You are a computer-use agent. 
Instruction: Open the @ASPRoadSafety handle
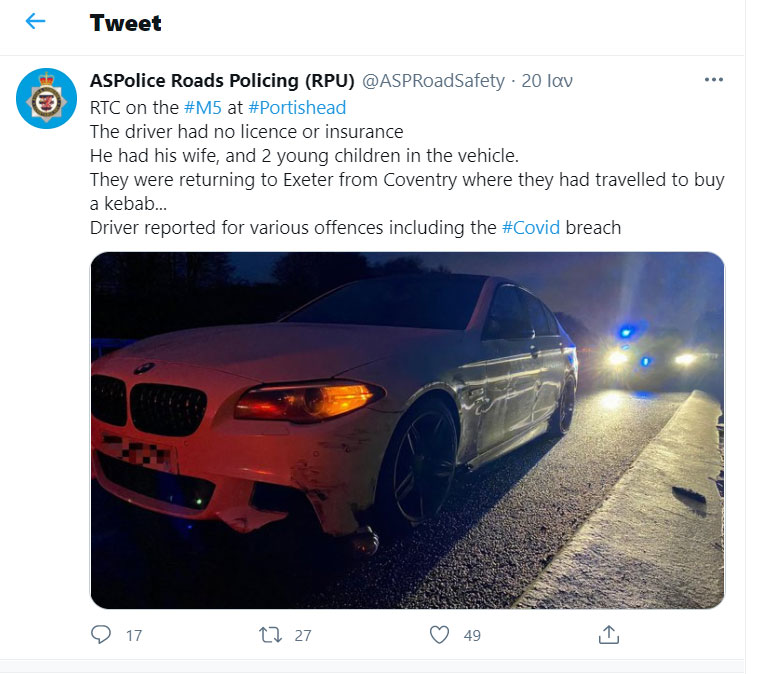pyautogui.click(x=433, y=80)
